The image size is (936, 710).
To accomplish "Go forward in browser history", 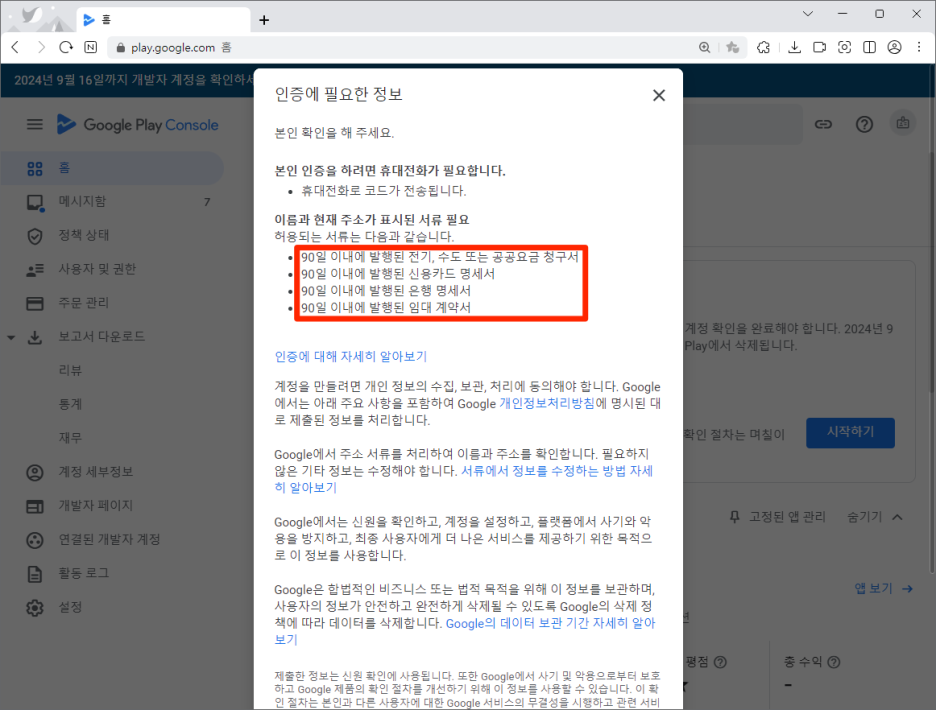I will pyautogui.click(x=41, y=47).
